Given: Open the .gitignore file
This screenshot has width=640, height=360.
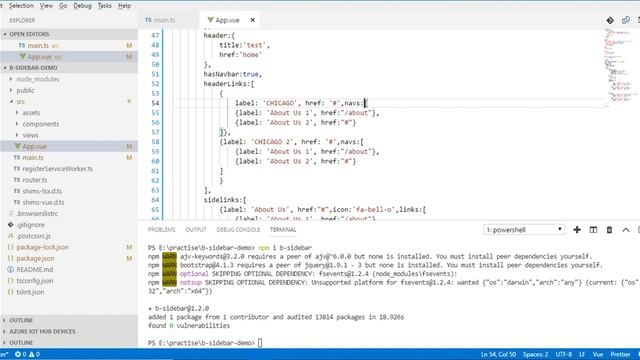Looking at the screenshot, I should (x=30, y=224).
